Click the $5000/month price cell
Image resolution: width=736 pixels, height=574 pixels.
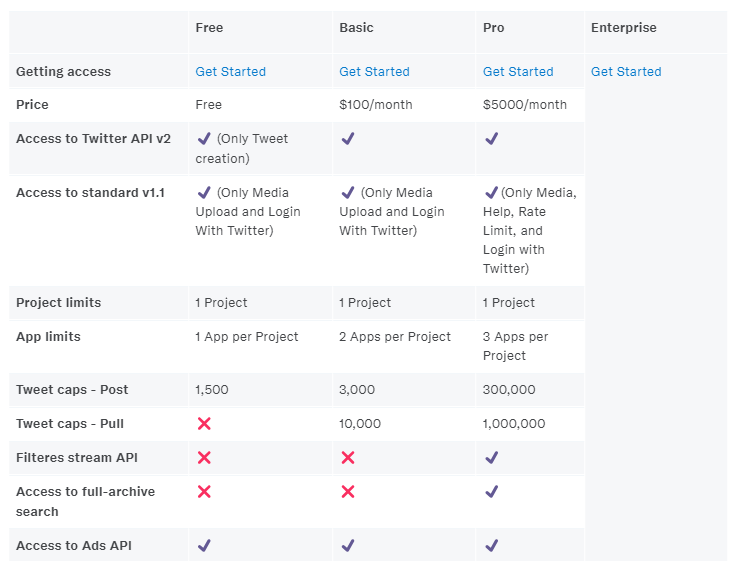coord(524,104)
